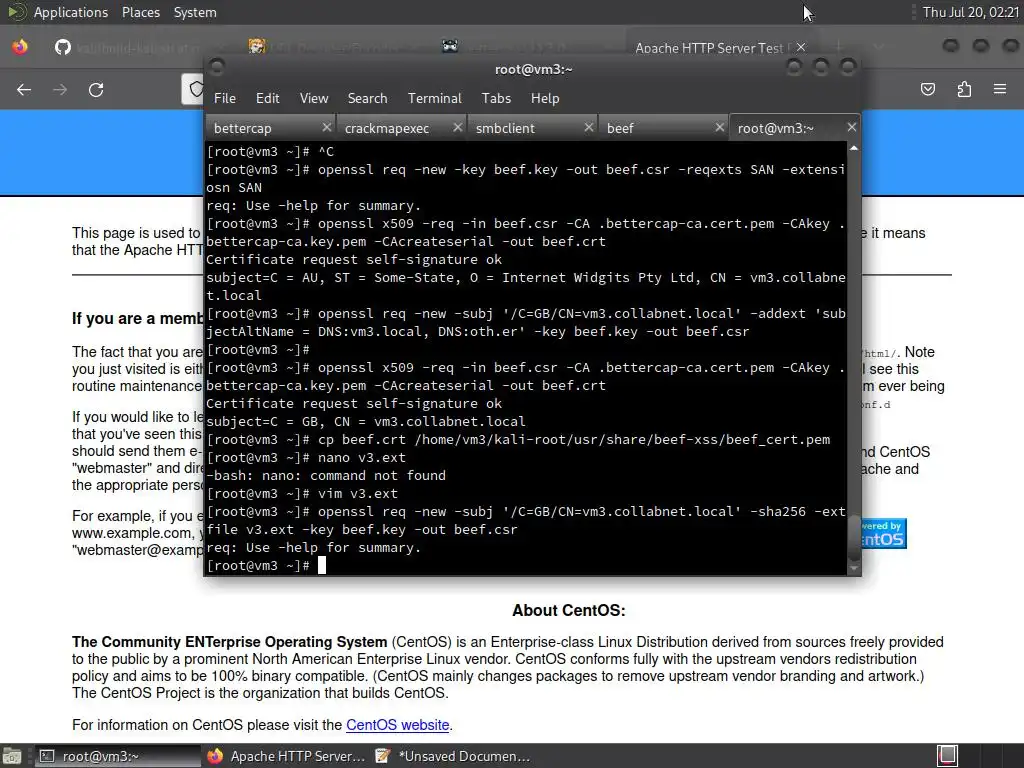Click the clock showing Thu Jul 20, 02:21
Screen dimensions: 1024x768
(970, 12)
